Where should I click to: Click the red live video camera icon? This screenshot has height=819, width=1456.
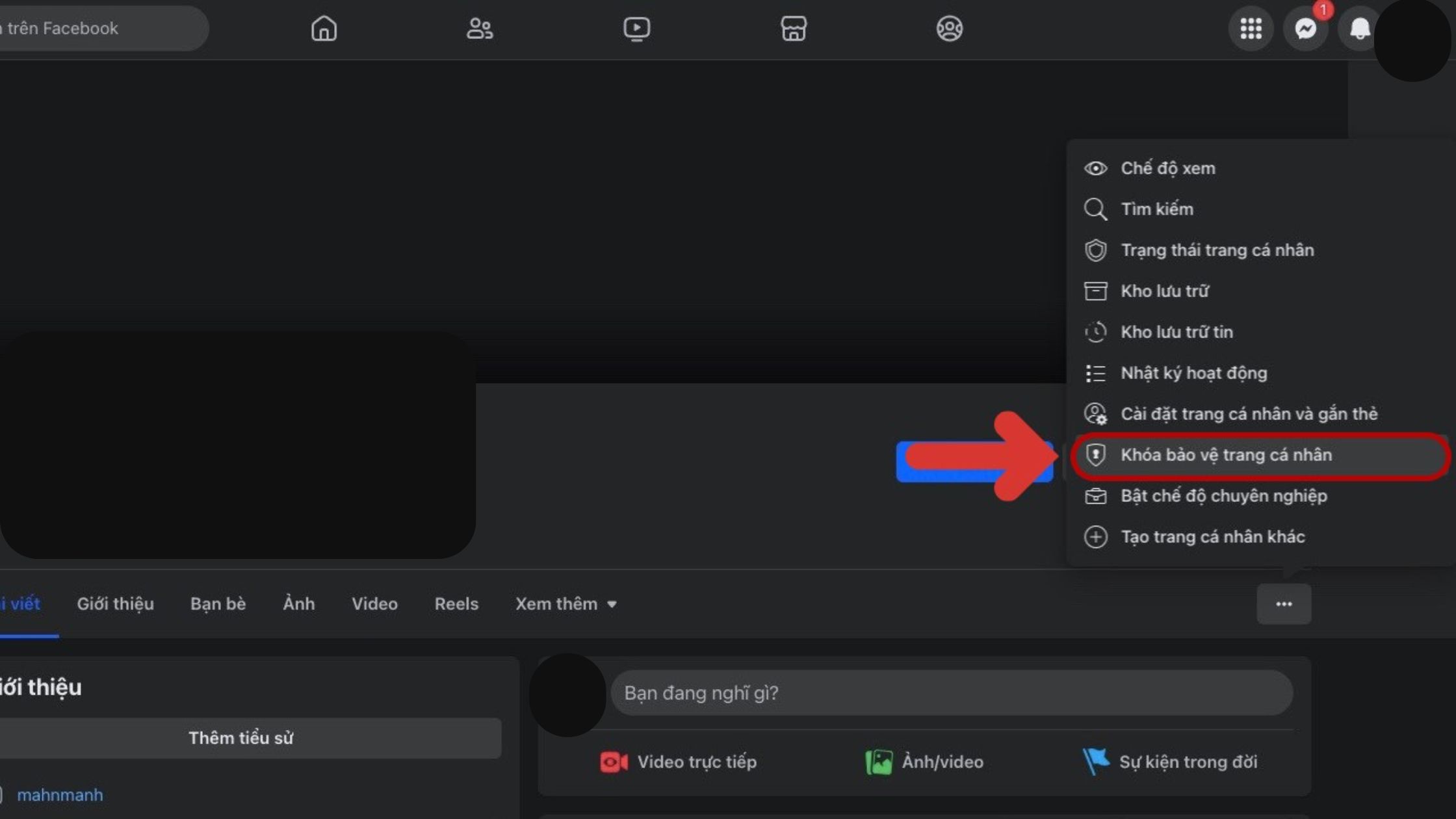614,762
